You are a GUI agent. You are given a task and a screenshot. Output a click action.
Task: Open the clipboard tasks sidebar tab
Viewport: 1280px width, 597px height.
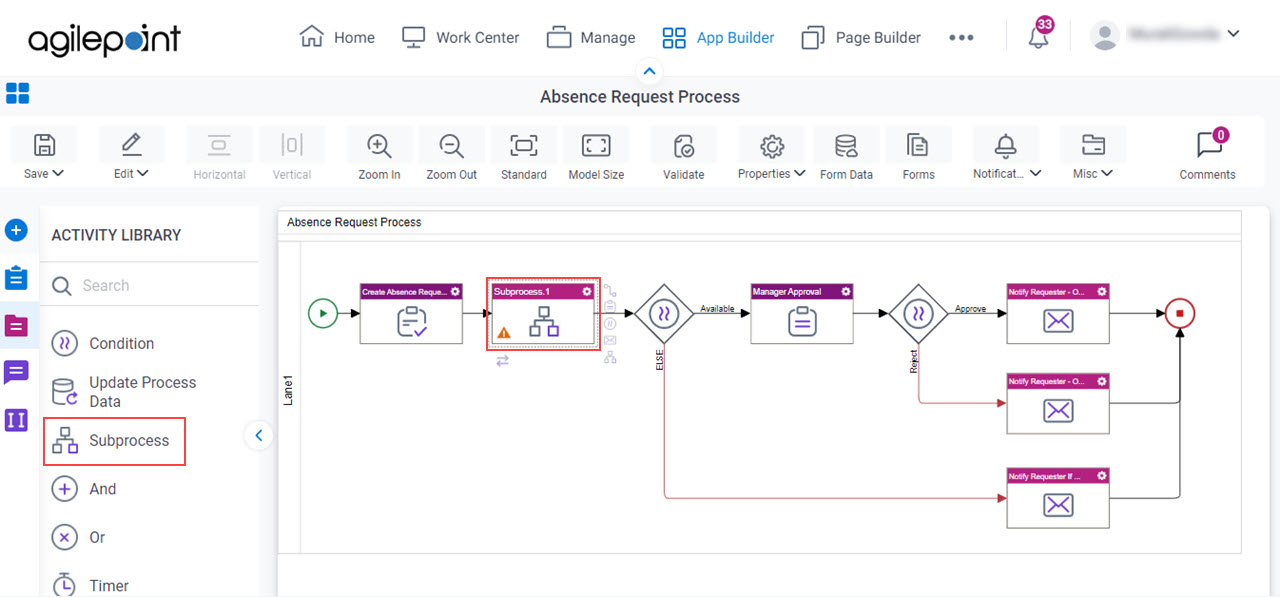(16, 277)
